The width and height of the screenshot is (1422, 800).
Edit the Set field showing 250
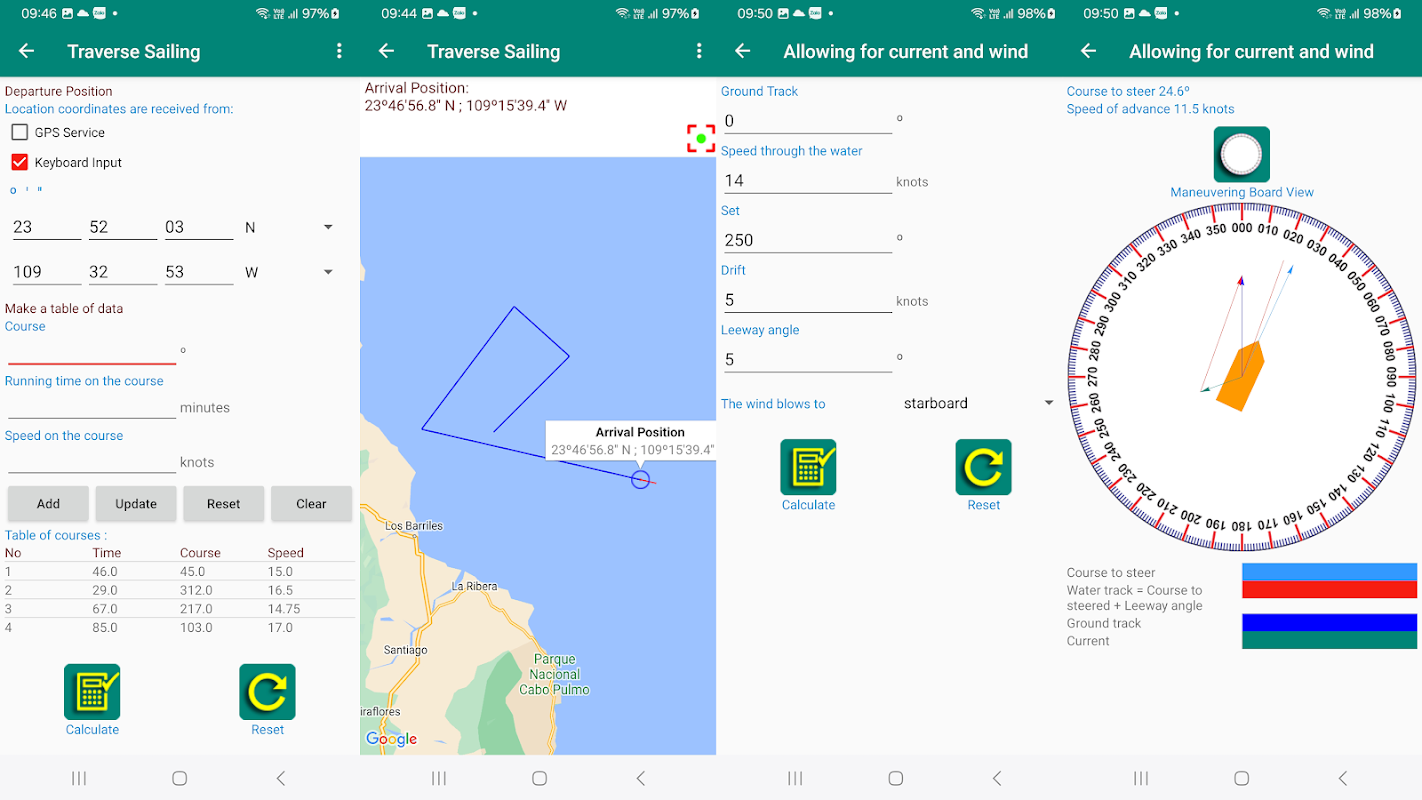807,240
